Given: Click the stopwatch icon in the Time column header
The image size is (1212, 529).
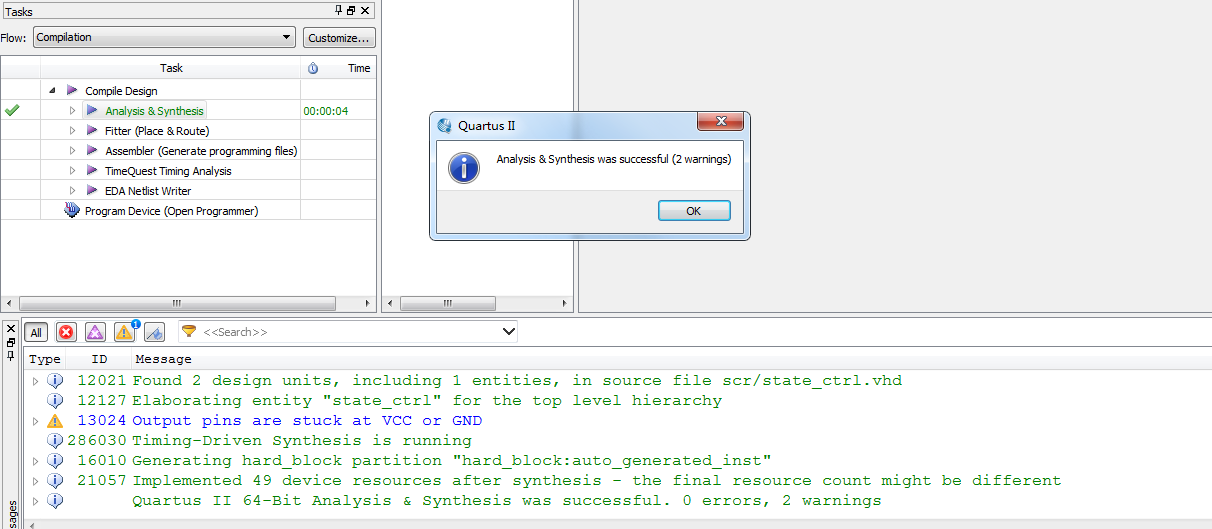Looking at the screenshot, I should coord(313,68).
